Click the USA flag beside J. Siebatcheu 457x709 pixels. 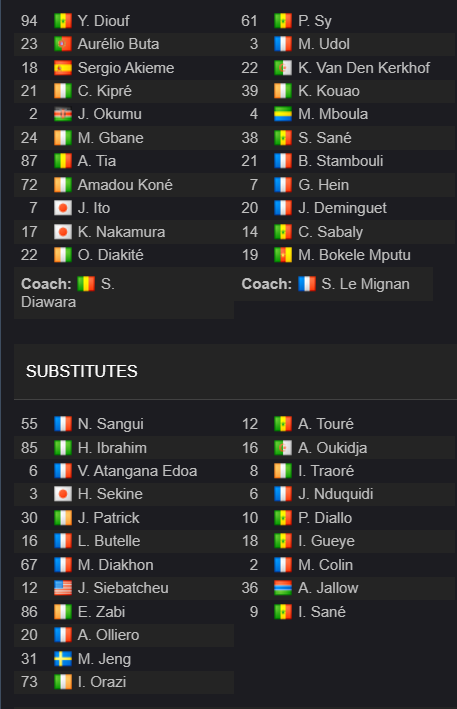click(x=63, y=588)
